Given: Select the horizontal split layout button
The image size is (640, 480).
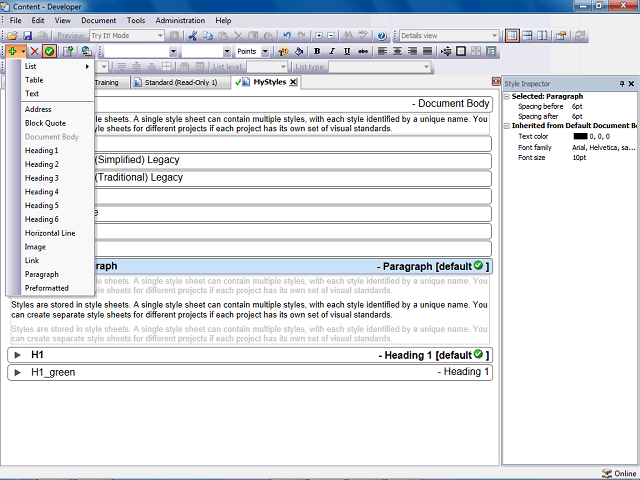Looking at the screenshot, I should 527,36.
